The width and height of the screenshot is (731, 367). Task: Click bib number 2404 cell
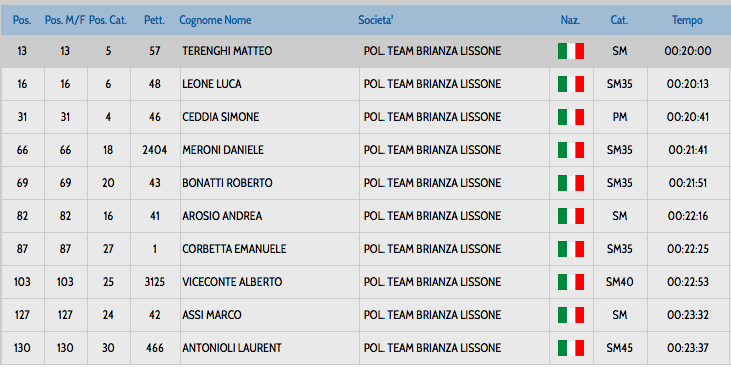tap(155, 150)
